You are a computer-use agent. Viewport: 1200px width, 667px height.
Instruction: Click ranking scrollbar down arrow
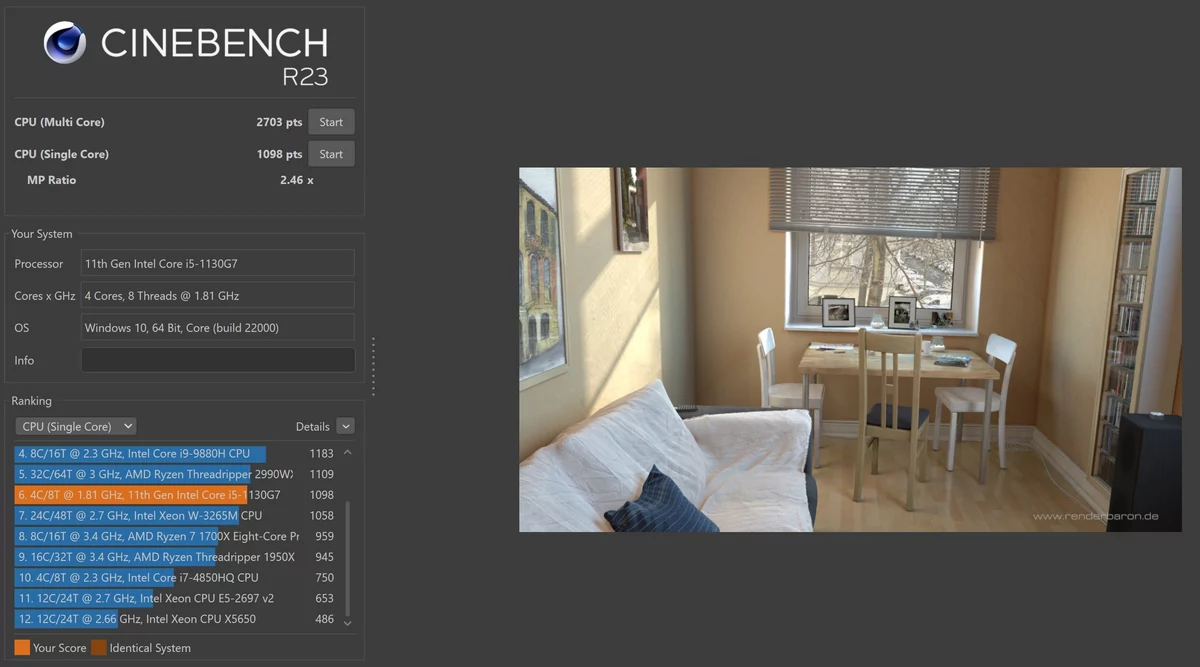(348, 622)
